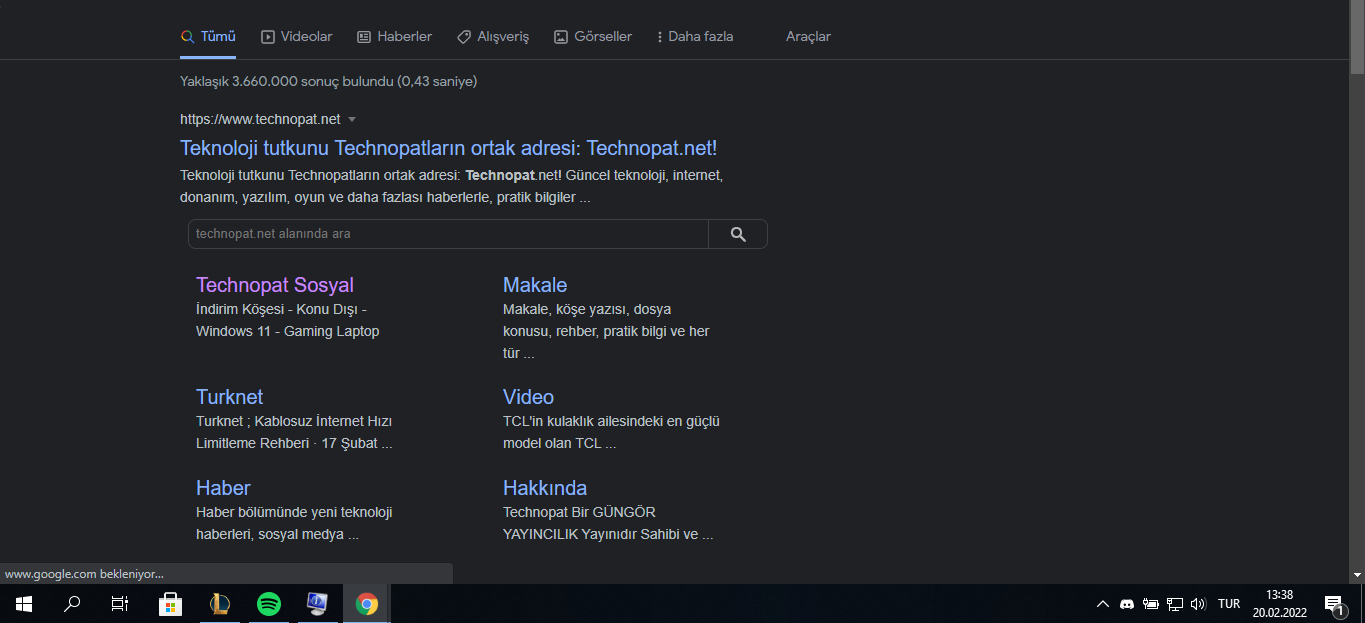Launch League of Legends from the taskbar

tap(219, 604)
